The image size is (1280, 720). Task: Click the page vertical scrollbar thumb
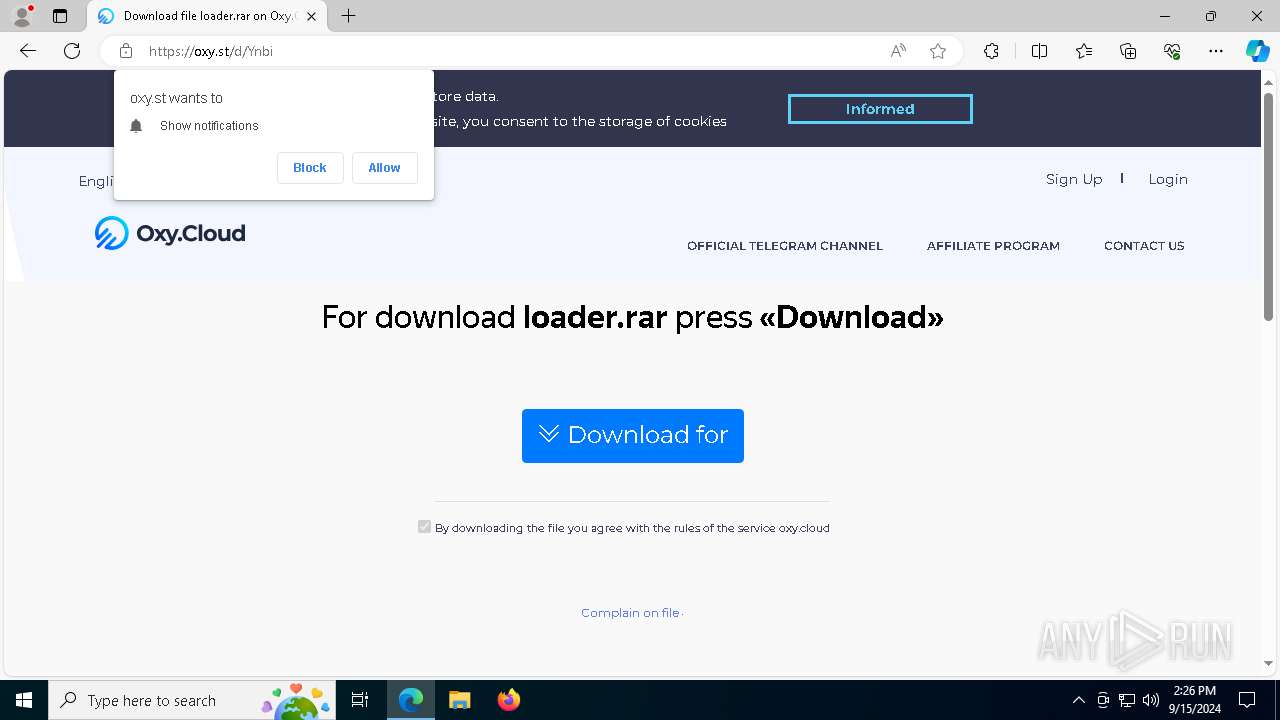coord(1268,206)
